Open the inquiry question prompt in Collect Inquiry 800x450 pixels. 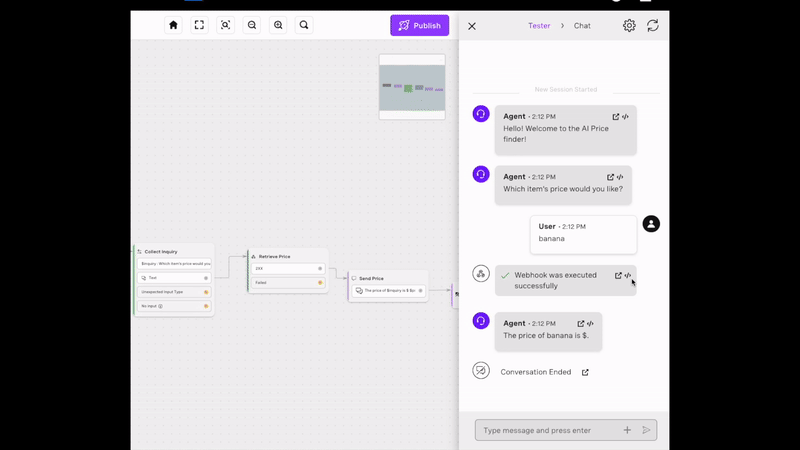tap(174, 264)
